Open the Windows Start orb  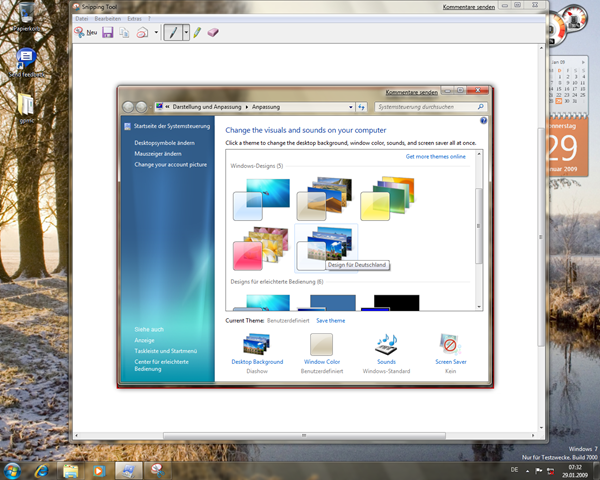coord(11,470)
